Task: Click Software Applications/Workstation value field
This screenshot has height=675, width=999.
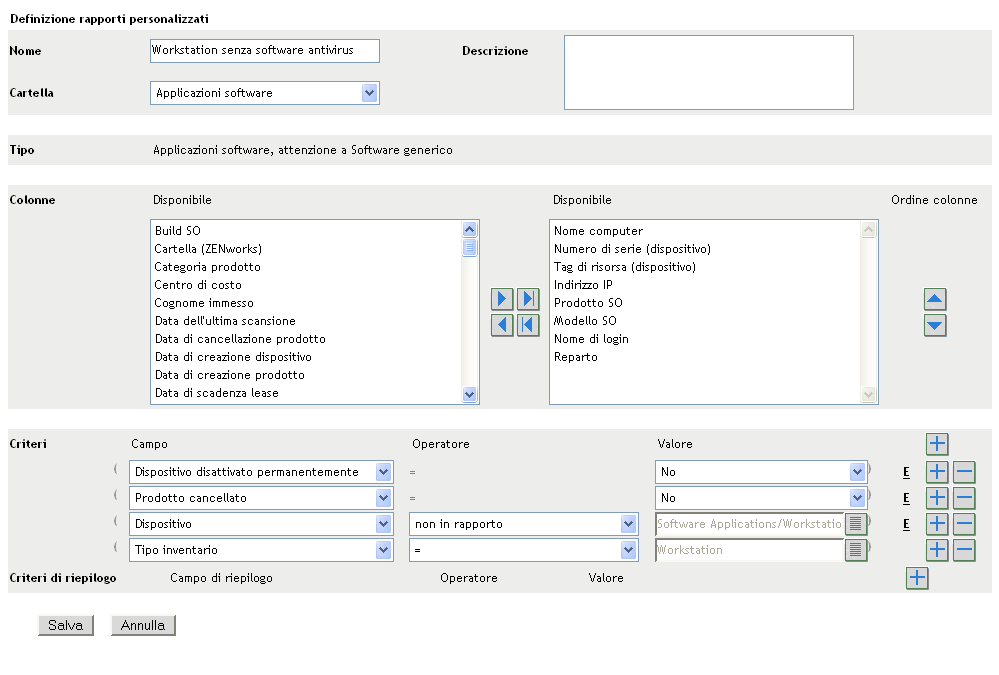Action: [749, 524]
